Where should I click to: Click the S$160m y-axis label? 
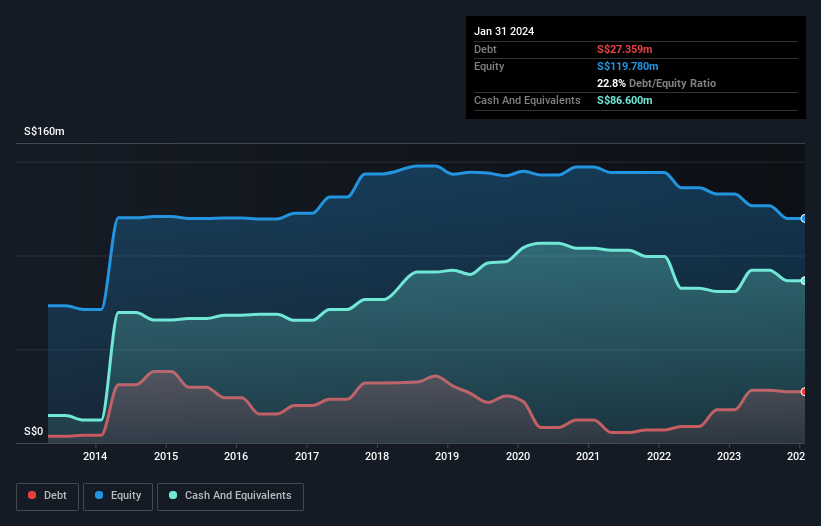click(x=44, y=131)
